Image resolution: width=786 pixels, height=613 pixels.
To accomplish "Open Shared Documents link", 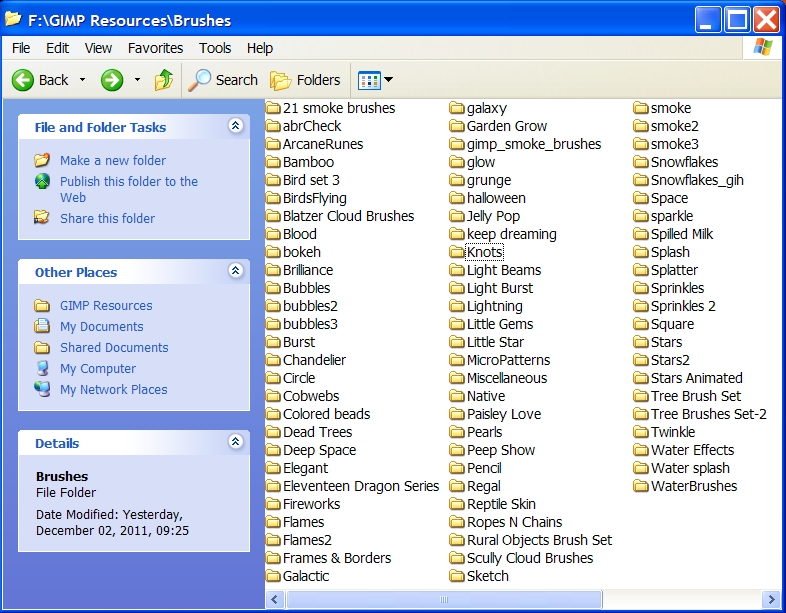I will [114, 348].
